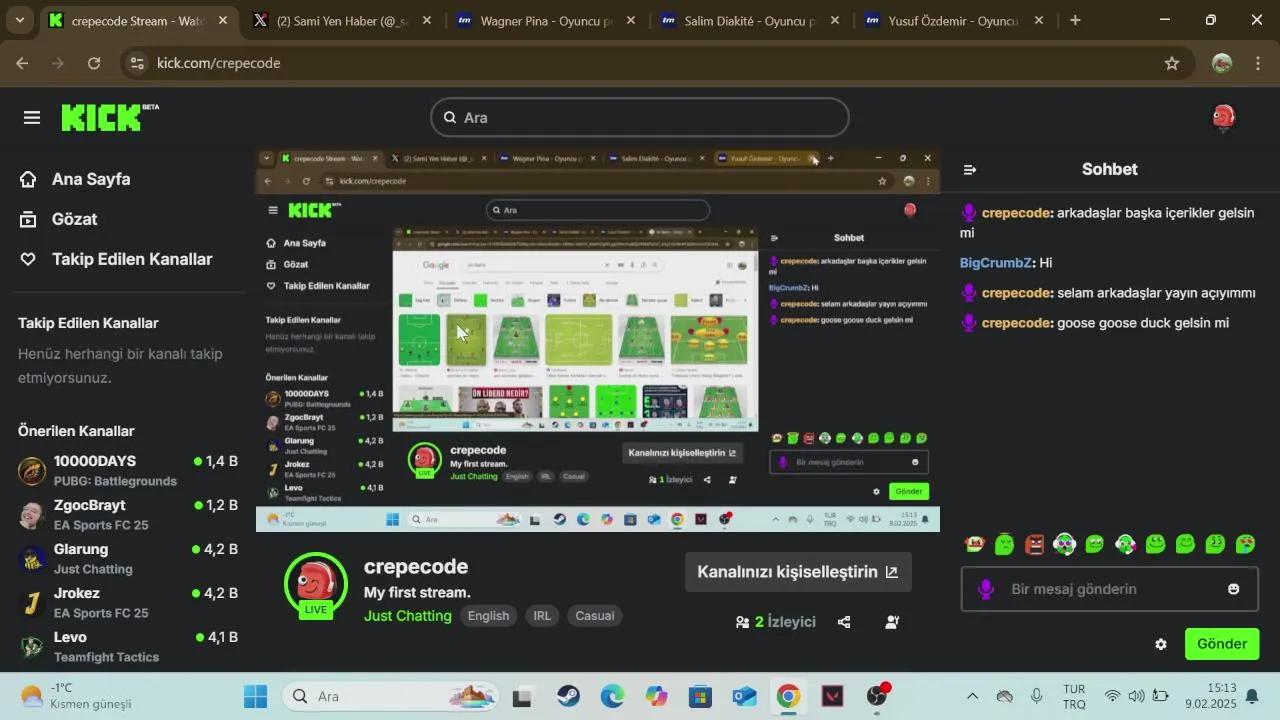Reload the page
This screenshot has width=1280, height=720.
click(x=94, y=63)
